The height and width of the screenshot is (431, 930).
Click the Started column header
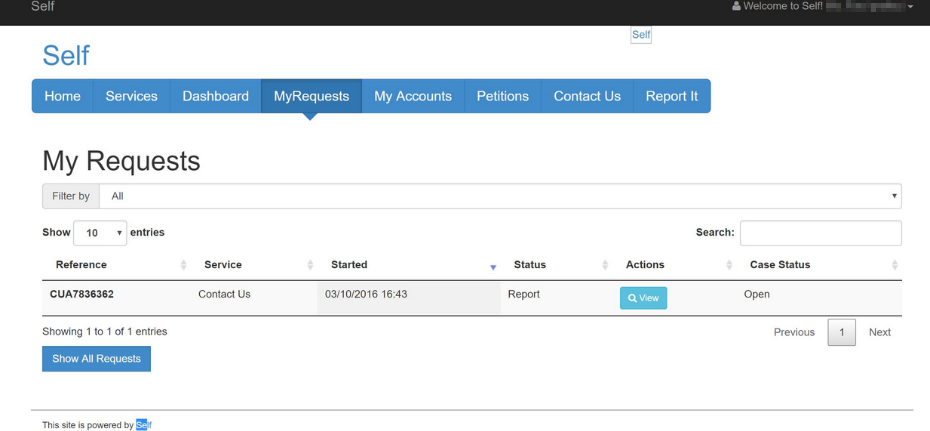click(x=409, y=265)
